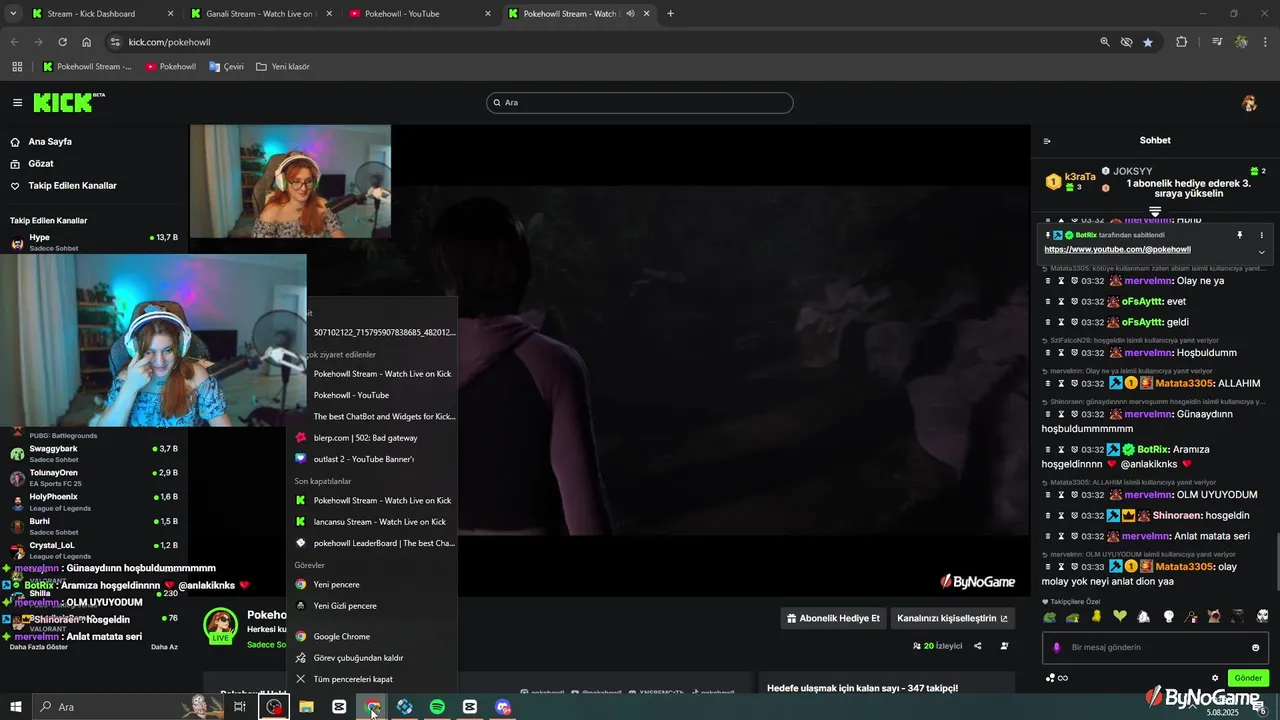Viewport: 1280px width, 720px height.
Task: Open the emoji picker in message box
Action: point(1256,647)
